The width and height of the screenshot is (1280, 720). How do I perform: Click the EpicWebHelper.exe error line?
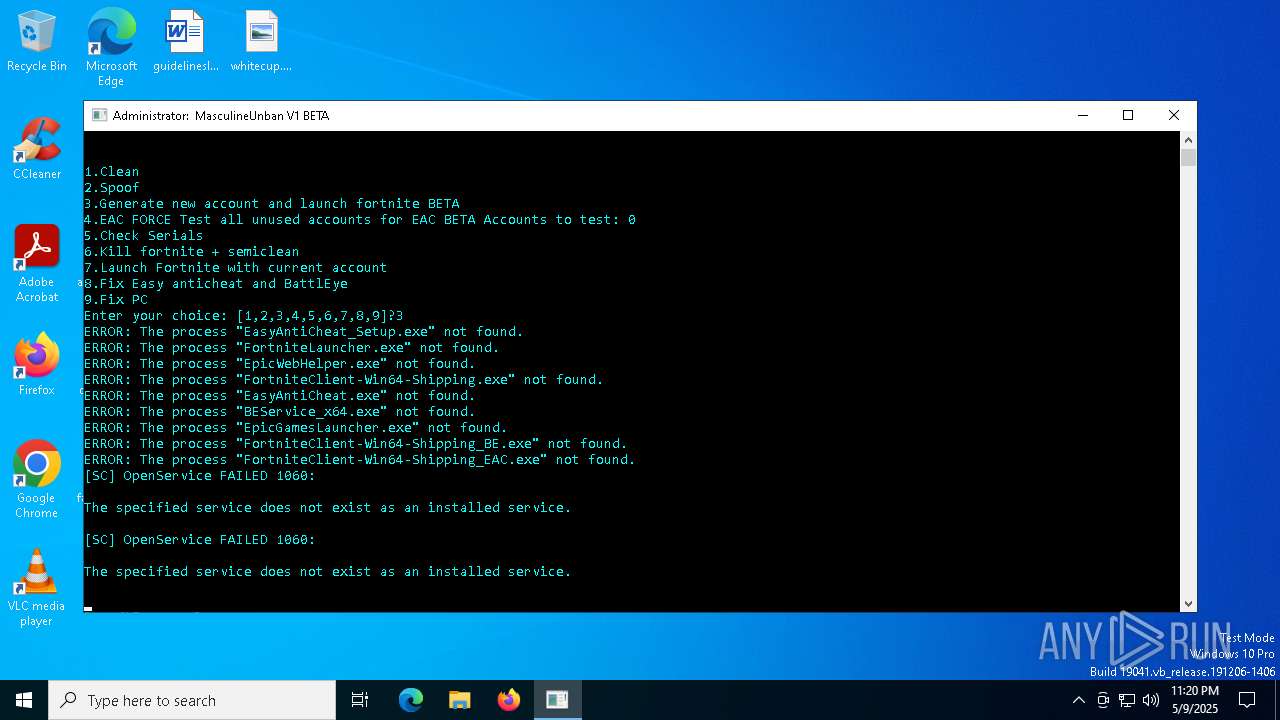pyautogui.click(x=280, y=364)
